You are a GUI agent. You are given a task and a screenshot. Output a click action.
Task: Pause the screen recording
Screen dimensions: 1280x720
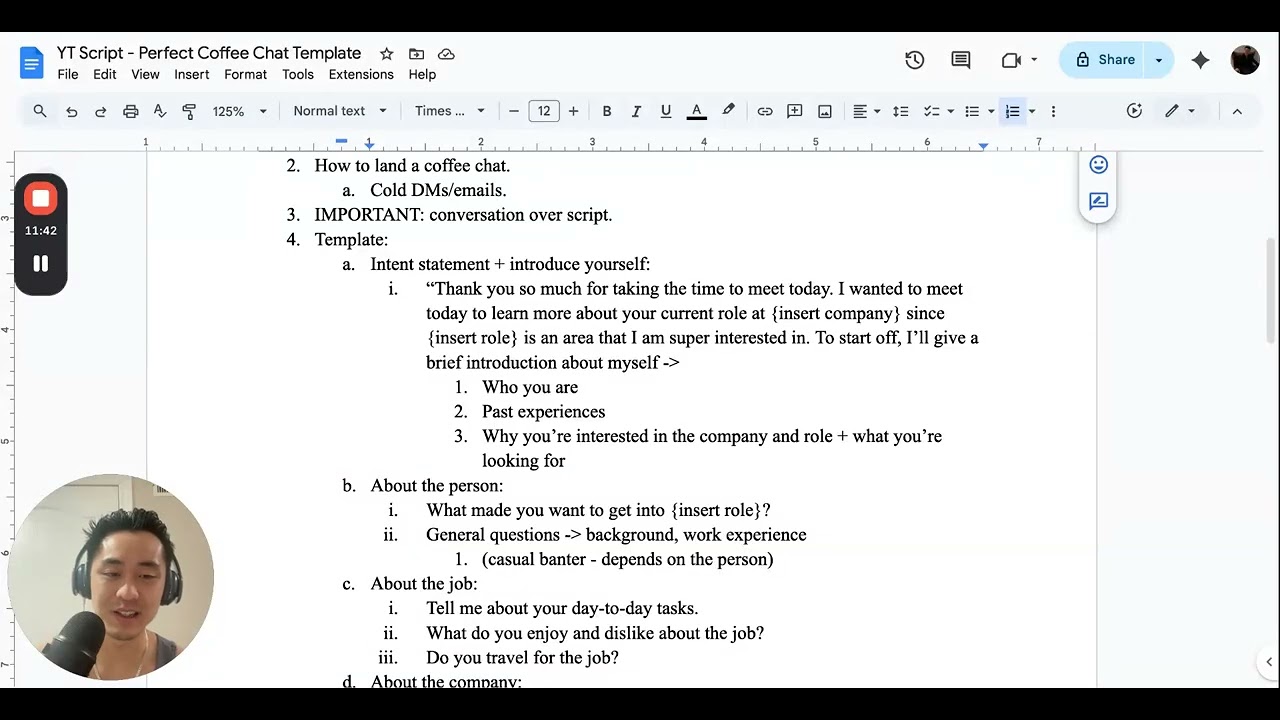click(40, 264)
